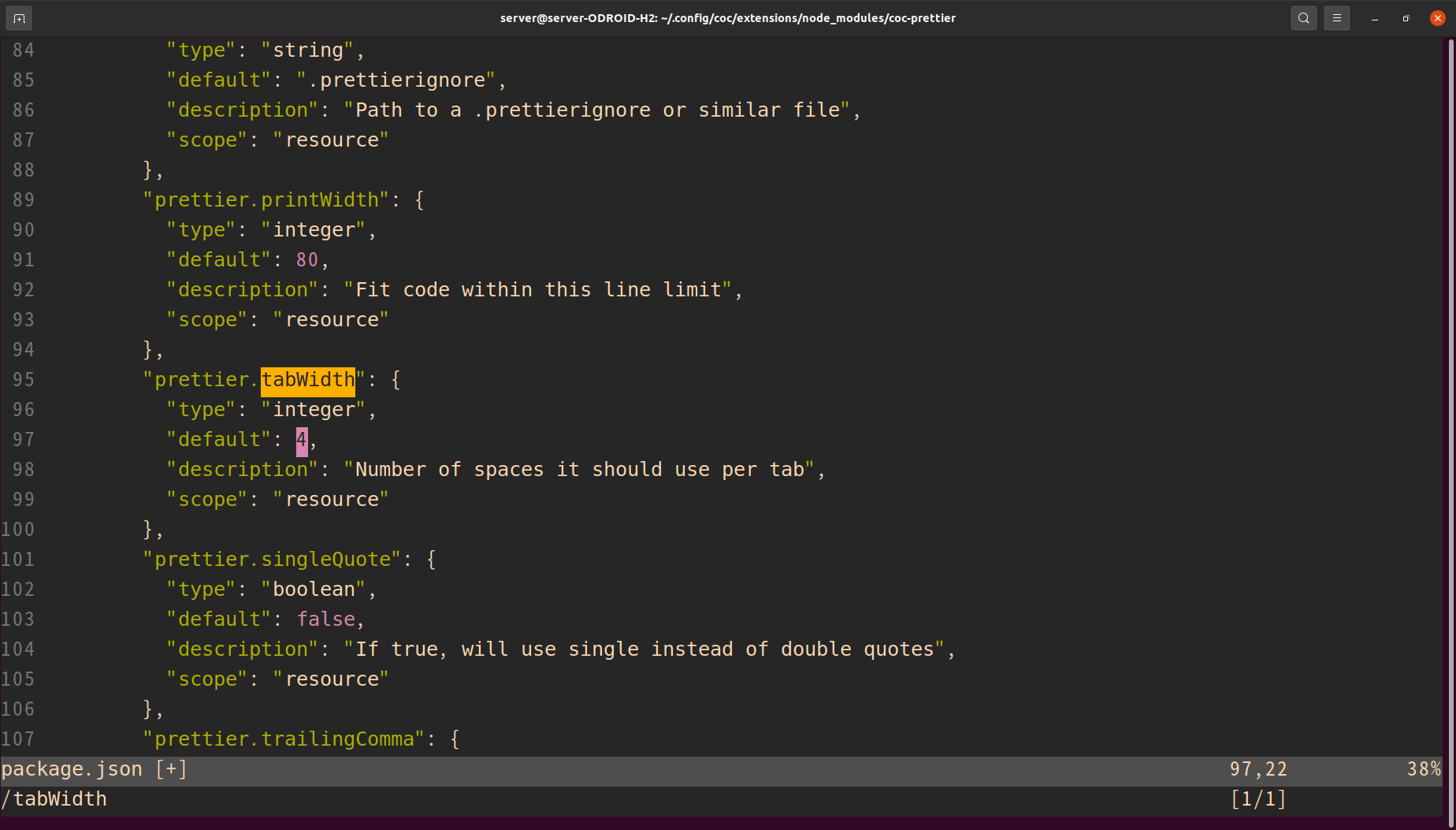Click the false value on line 103
Screen dimensions: 1456x830
point(325,620)
